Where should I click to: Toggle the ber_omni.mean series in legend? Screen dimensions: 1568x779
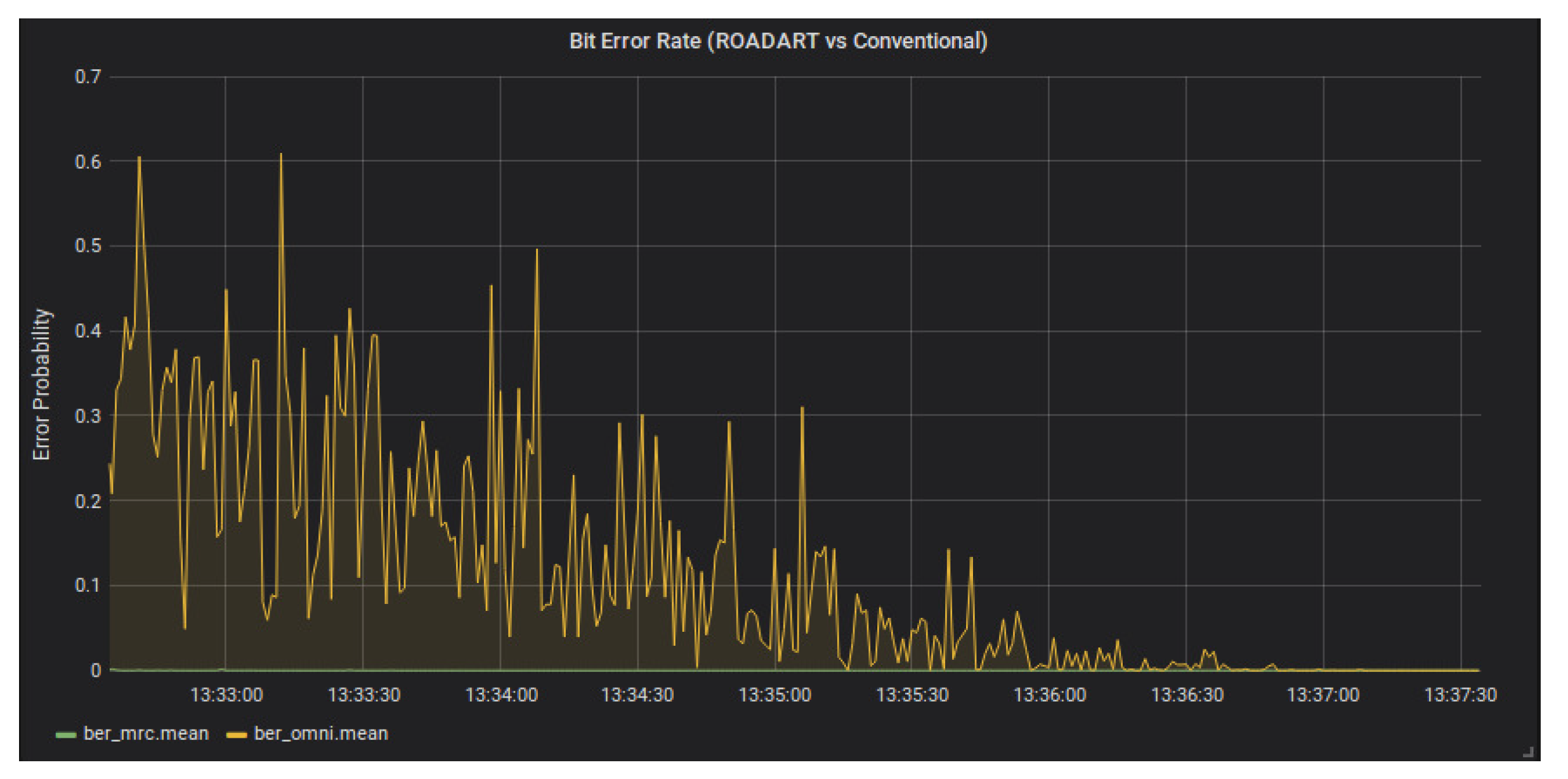(321, 734)
